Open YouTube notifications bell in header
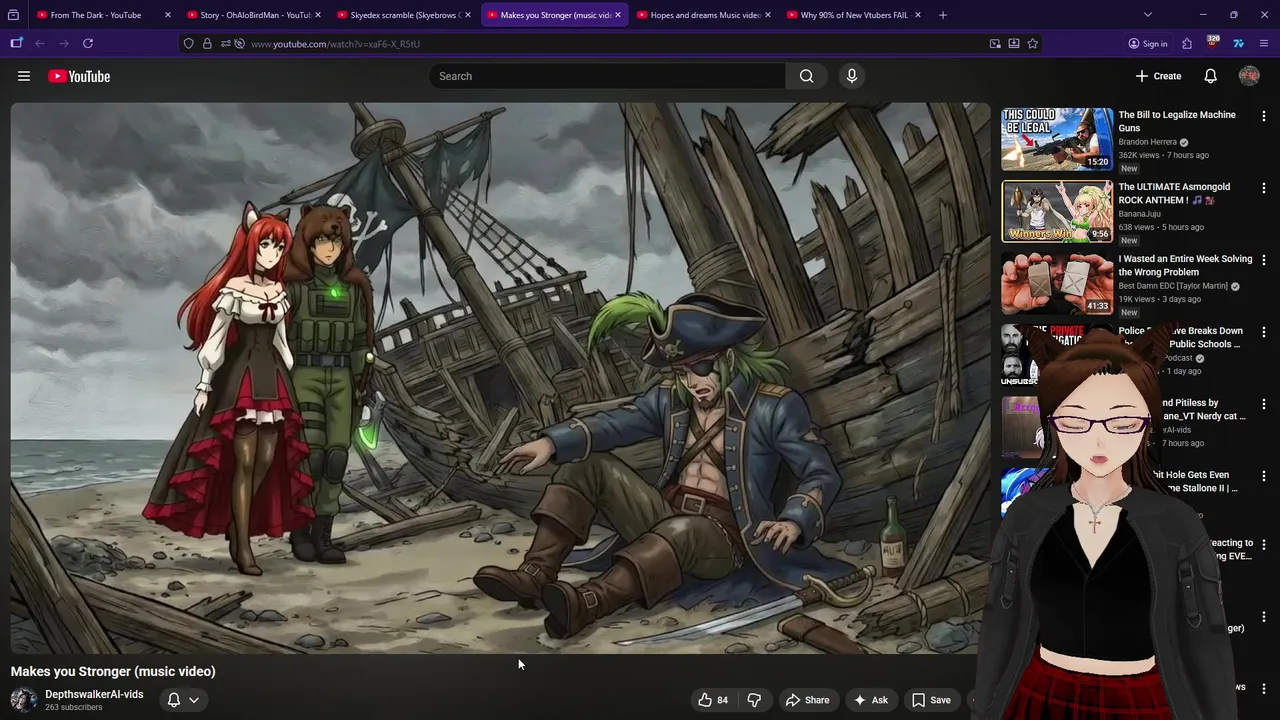This screenshot has width=1280, height=720. pyautogui.click(x=1210, y=76)
